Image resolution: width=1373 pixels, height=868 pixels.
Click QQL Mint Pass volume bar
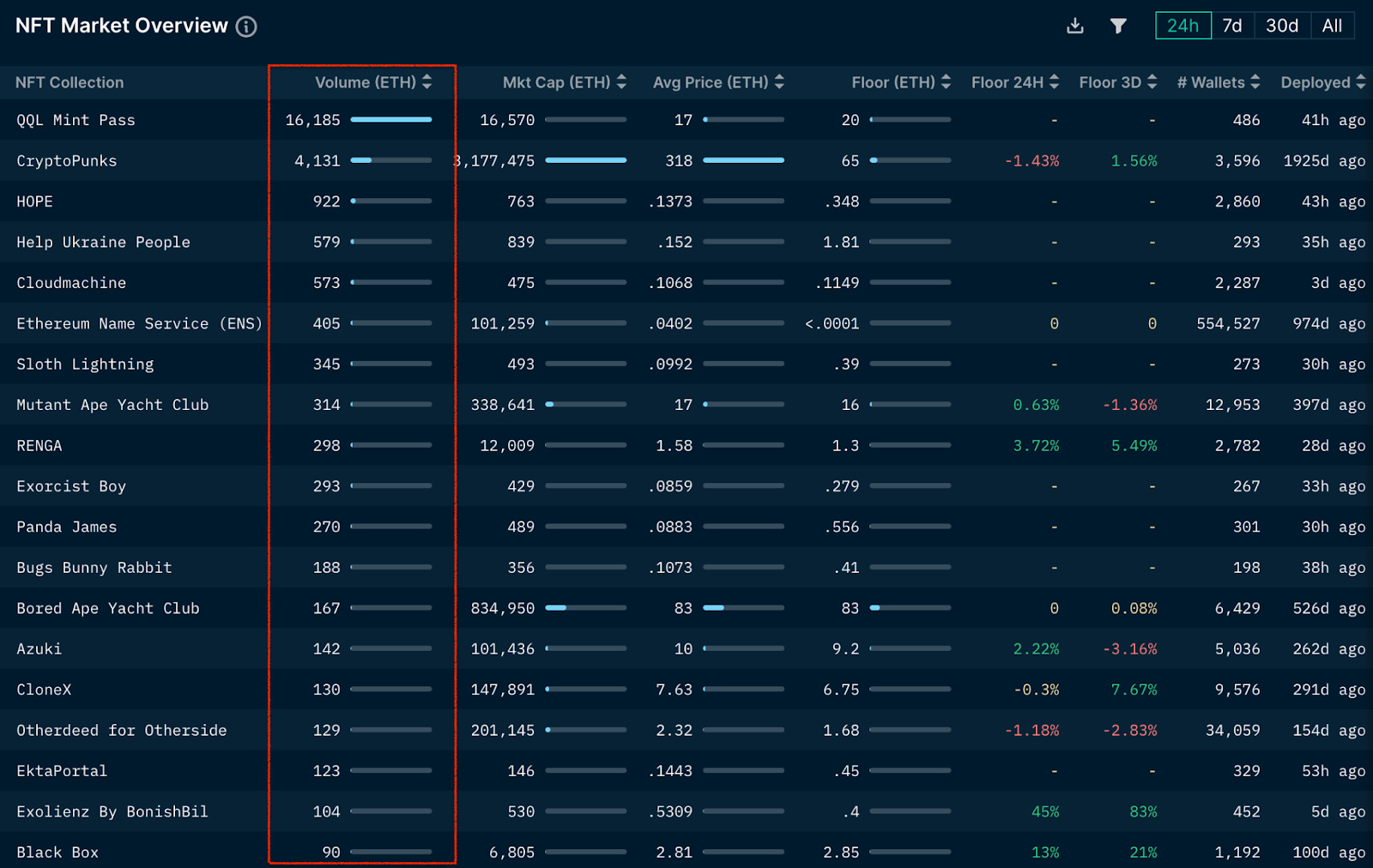tap(391, 120)
